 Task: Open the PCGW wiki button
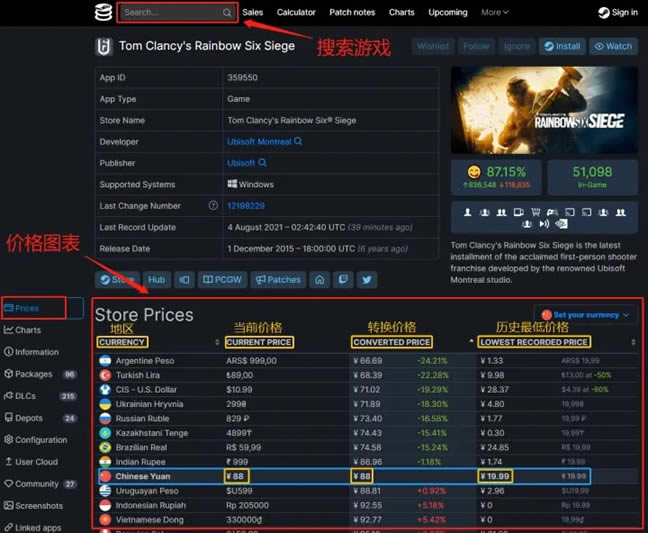tap(222, 280)
